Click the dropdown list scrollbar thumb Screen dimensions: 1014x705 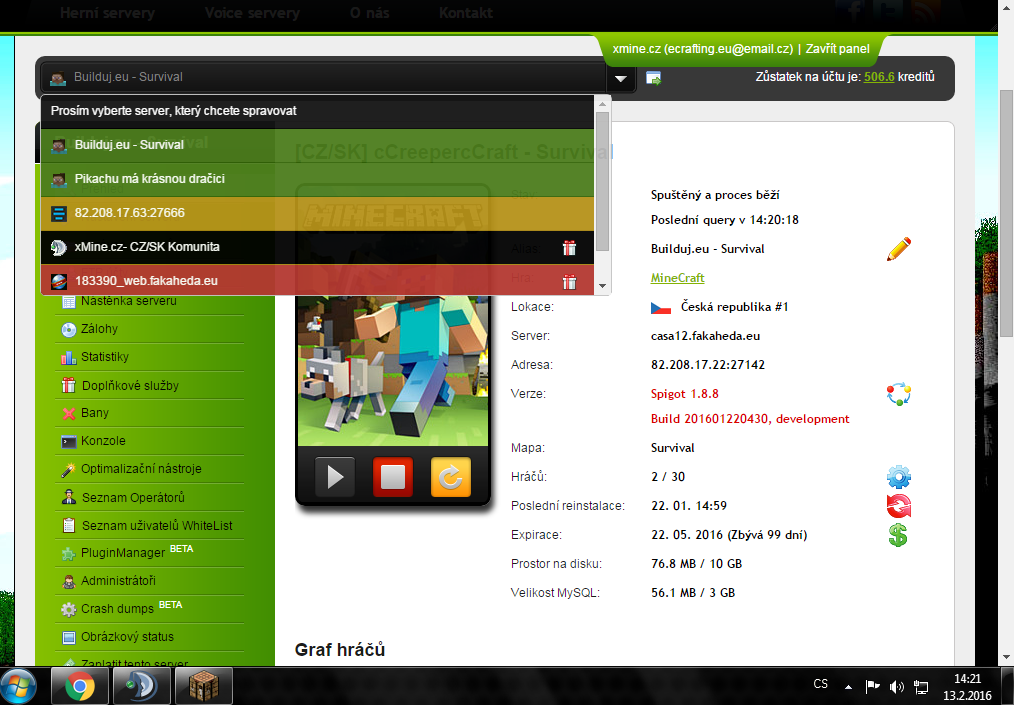[x=603, y=181]
